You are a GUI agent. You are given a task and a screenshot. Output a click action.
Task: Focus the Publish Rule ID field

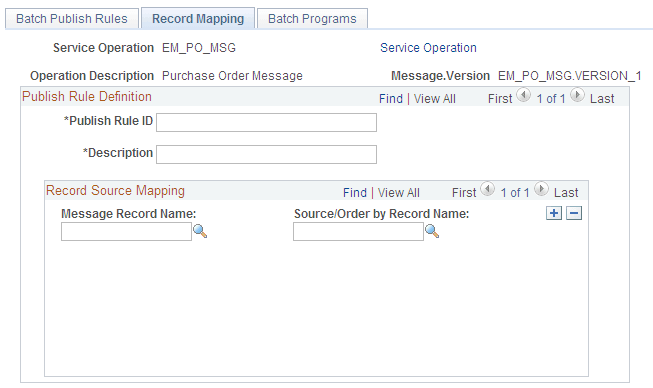tap(267, 122)
